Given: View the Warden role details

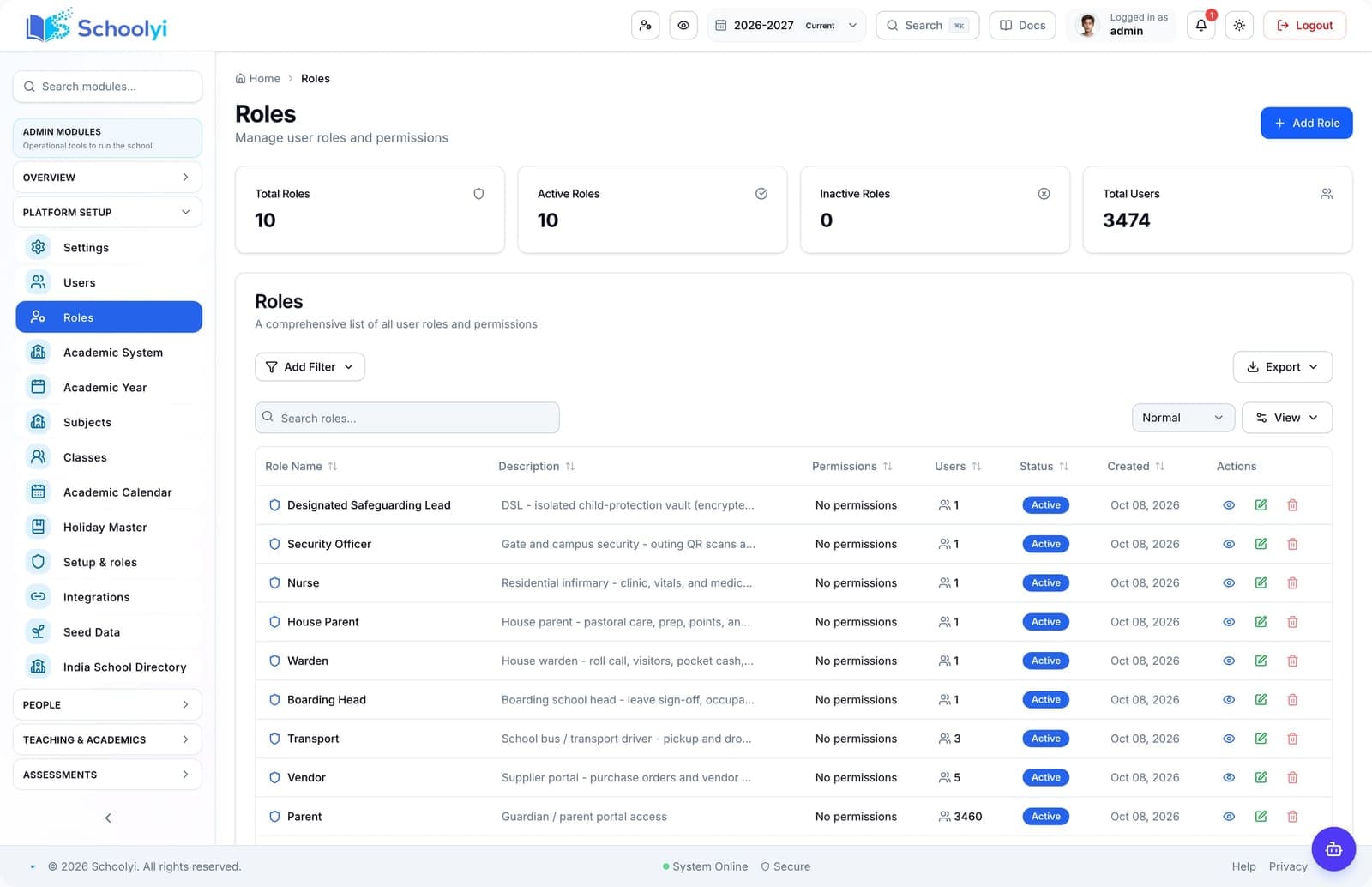Looking at the screenshot, I should pos(1229,661).
